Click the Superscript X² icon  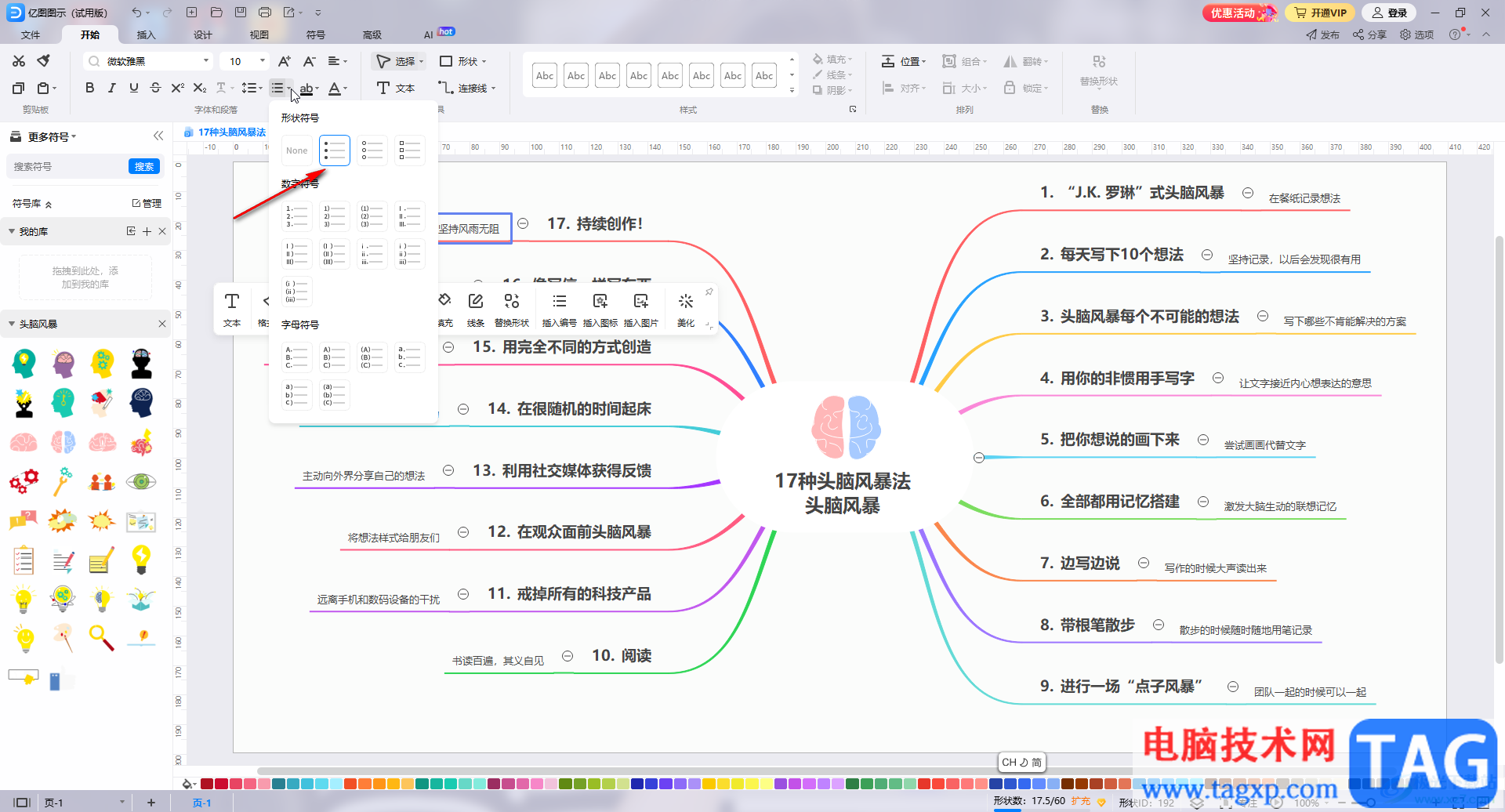[x=177, y=88]
